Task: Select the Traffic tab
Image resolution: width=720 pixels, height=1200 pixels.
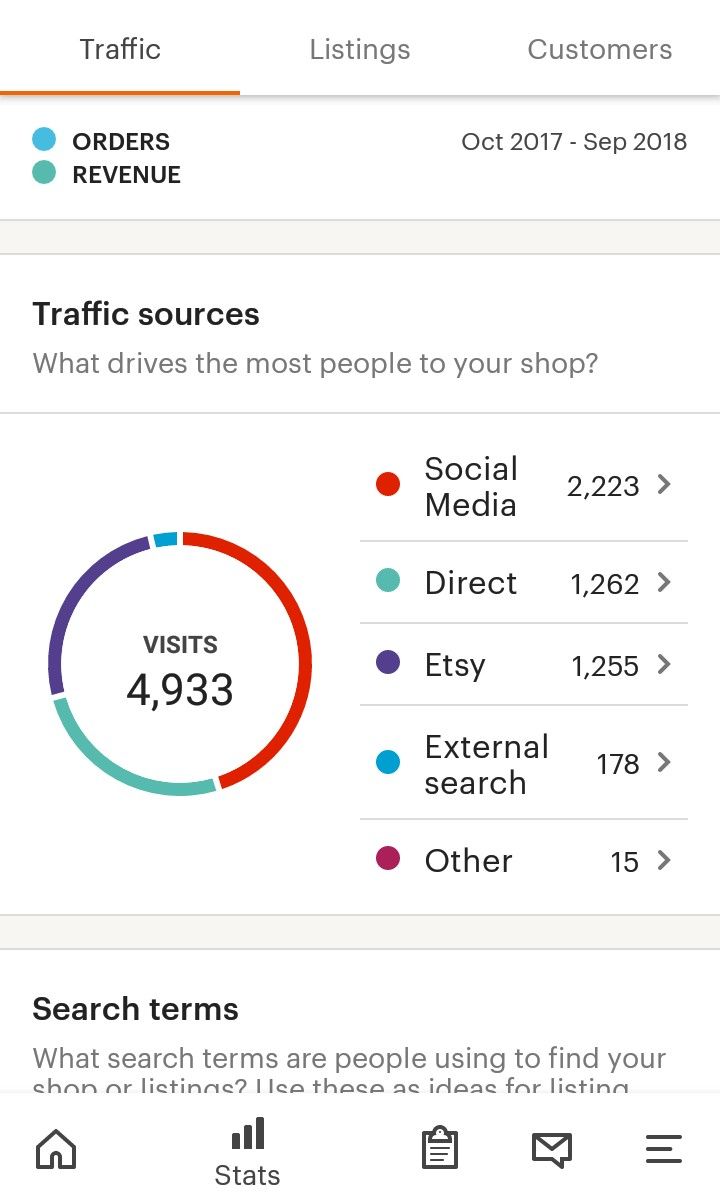Action: [120, 48]
